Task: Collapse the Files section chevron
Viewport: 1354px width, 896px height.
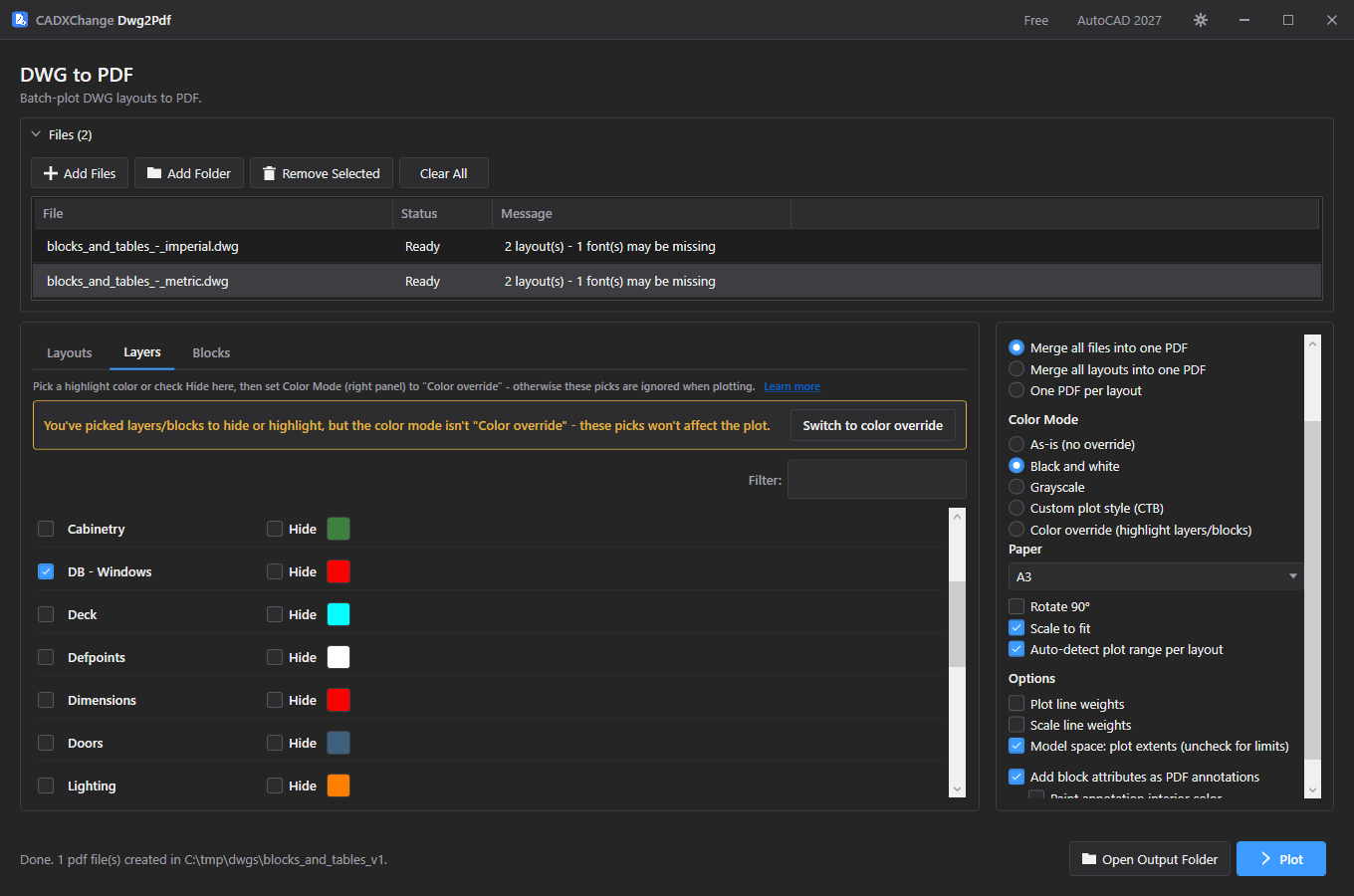Action: (x=36, y=134)
